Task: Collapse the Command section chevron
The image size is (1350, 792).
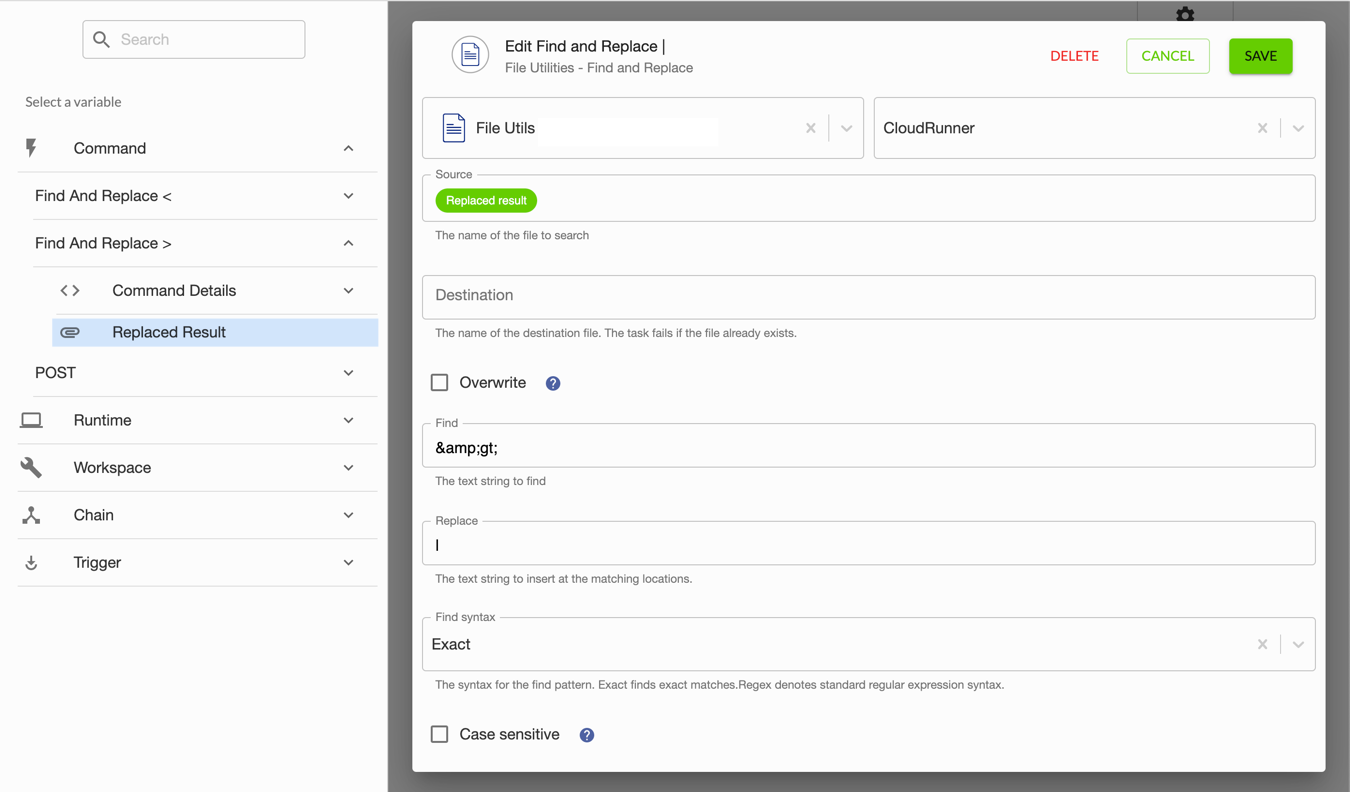Action: (348, 148)
